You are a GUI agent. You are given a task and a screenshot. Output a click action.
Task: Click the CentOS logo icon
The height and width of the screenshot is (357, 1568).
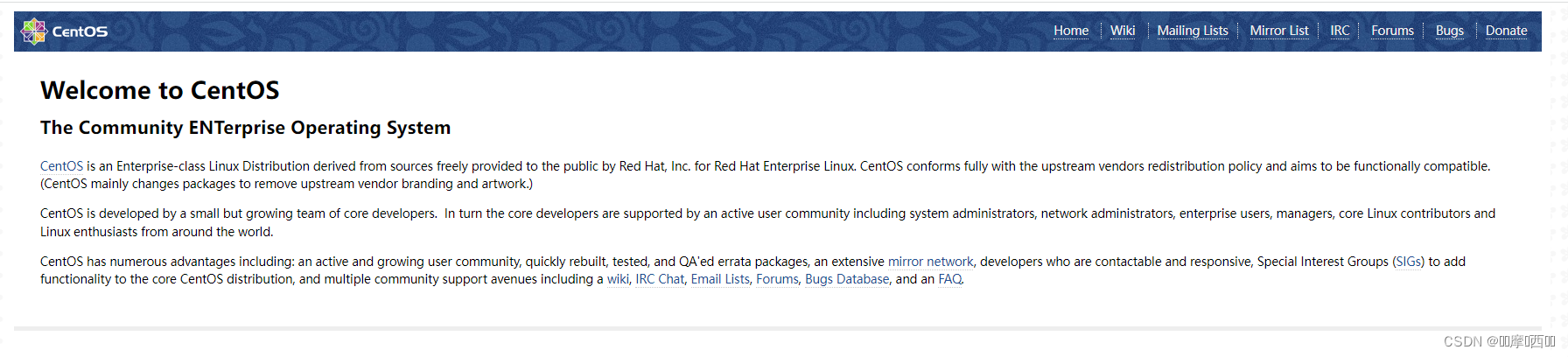[33, 31]
